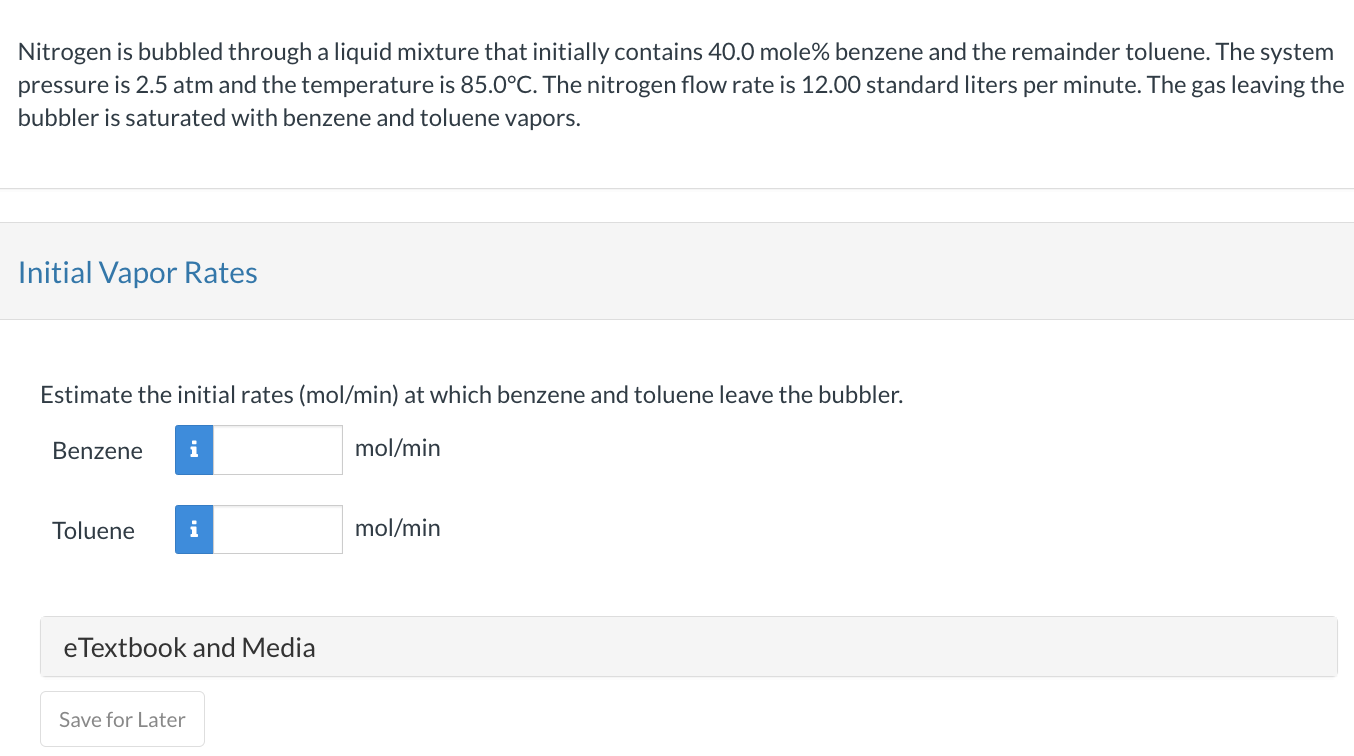Select the mol/min label beside Benzene

tap(397, 448)
